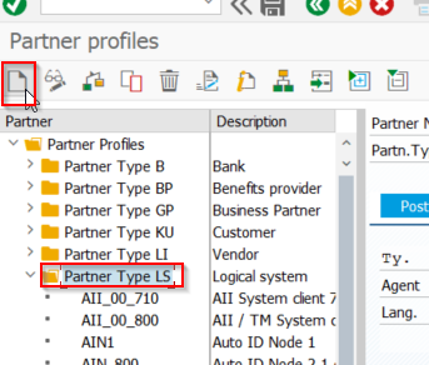Viewport: 429px width, 365px height.
Task: Click the hierarchy tree structure icon
Action: 283,80
